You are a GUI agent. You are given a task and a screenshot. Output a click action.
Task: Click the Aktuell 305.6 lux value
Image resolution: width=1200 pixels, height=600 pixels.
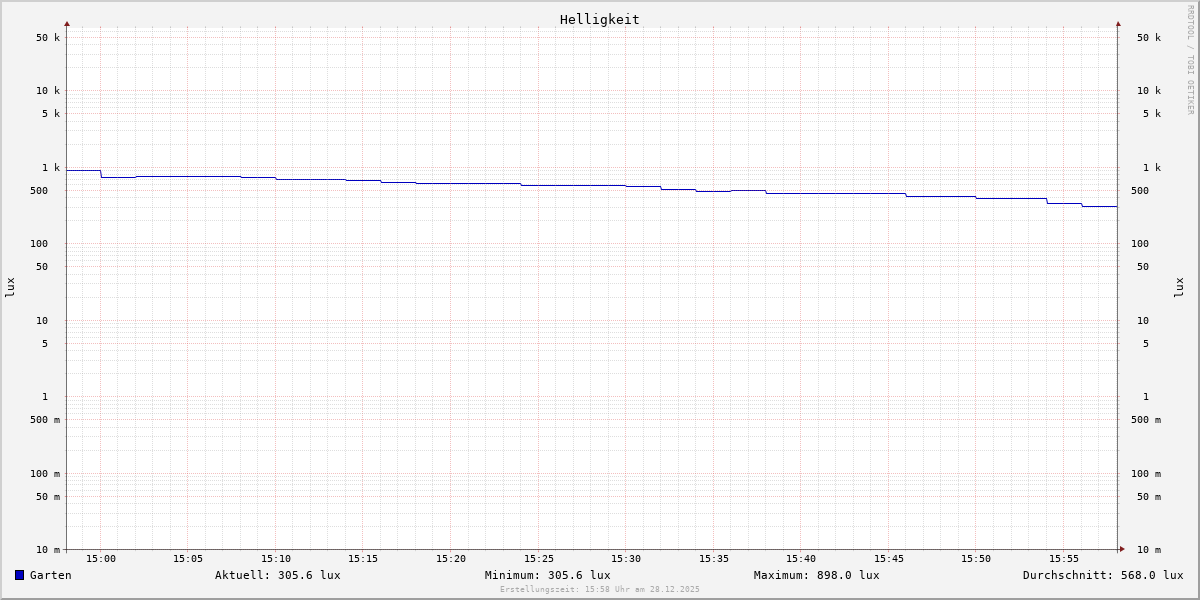[x=277, y=575]
